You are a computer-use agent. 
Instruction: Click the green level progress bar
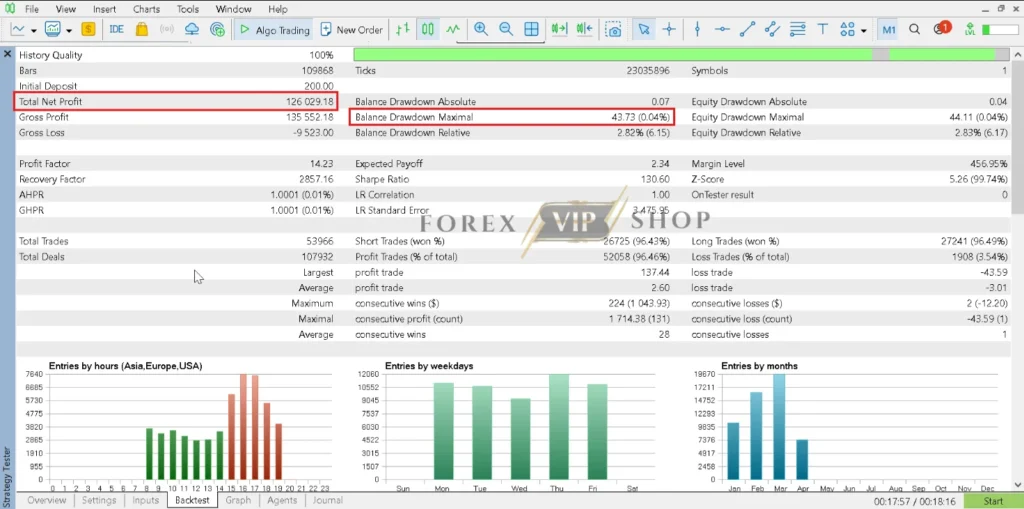click(1000, 30)
